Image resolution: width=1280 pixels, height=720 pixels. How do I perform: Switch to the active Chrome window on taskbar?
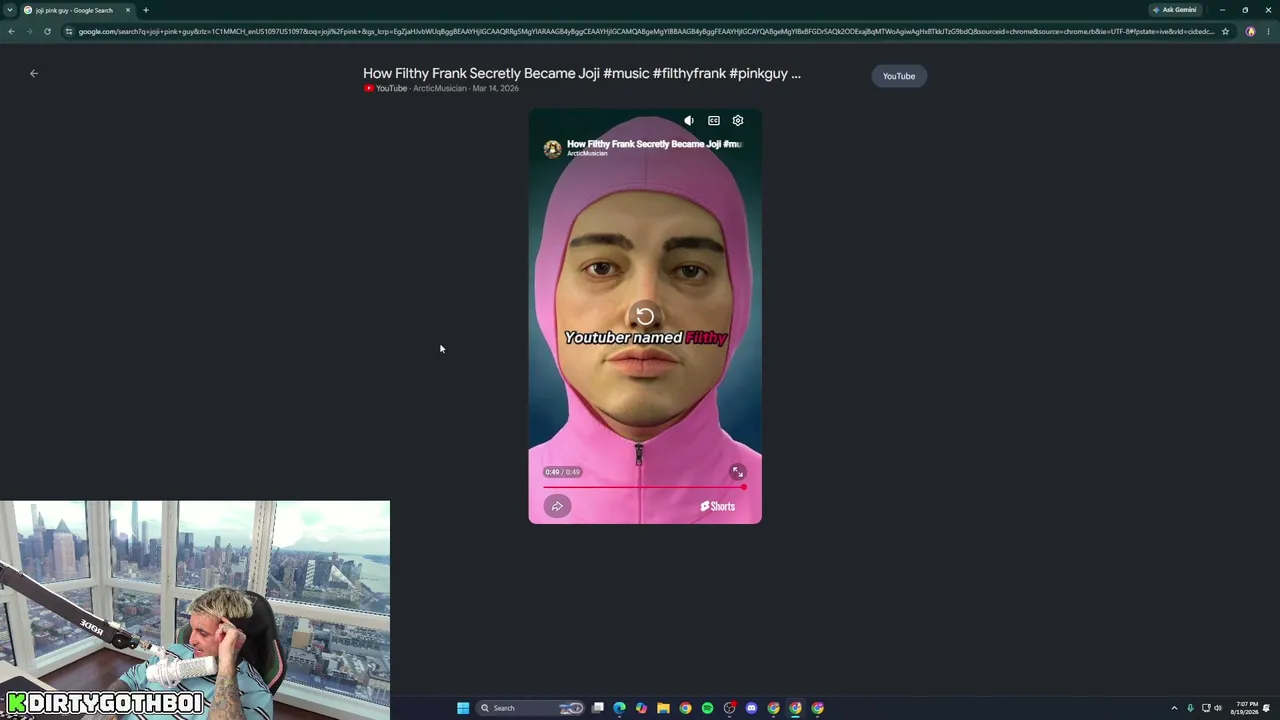795,708
